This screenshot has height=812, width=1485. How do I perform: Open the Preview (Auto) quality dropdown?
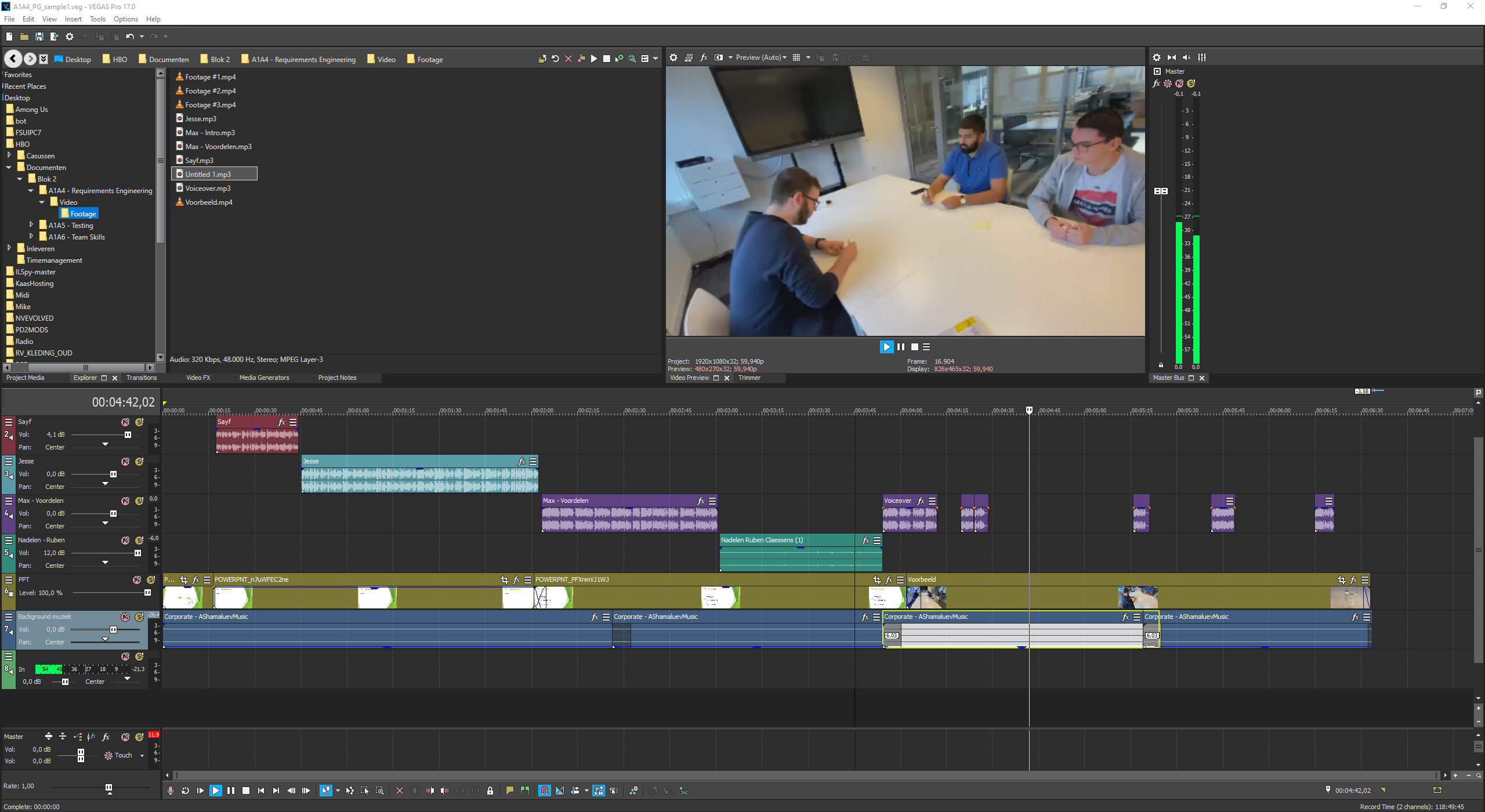pyautogui.click(x=761, y=57)
